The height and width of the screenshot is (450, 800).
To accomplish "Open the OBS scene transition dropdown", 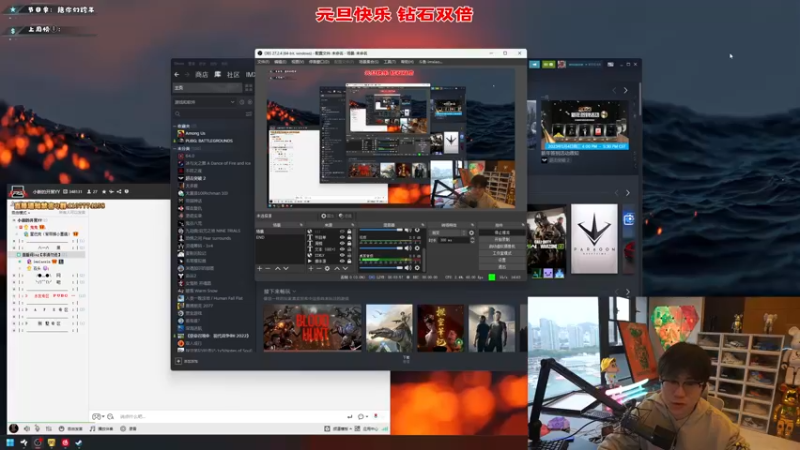I will tap(448, 233).
